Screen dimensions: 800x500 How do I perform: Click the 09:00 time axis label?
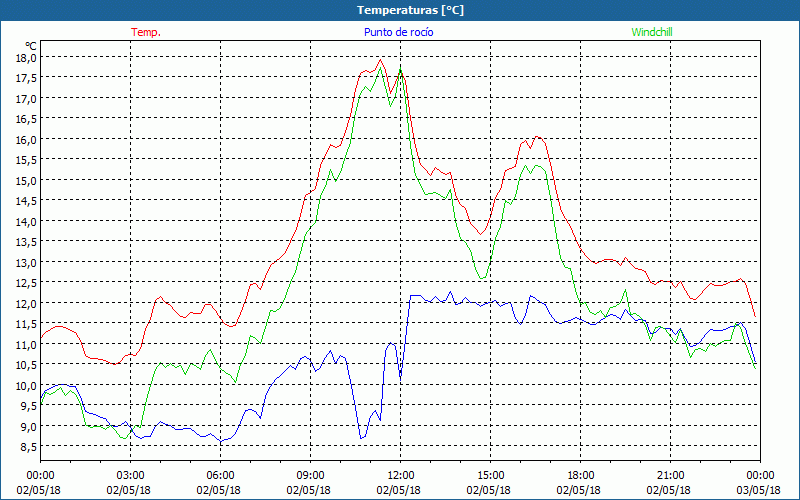point(310,476)
